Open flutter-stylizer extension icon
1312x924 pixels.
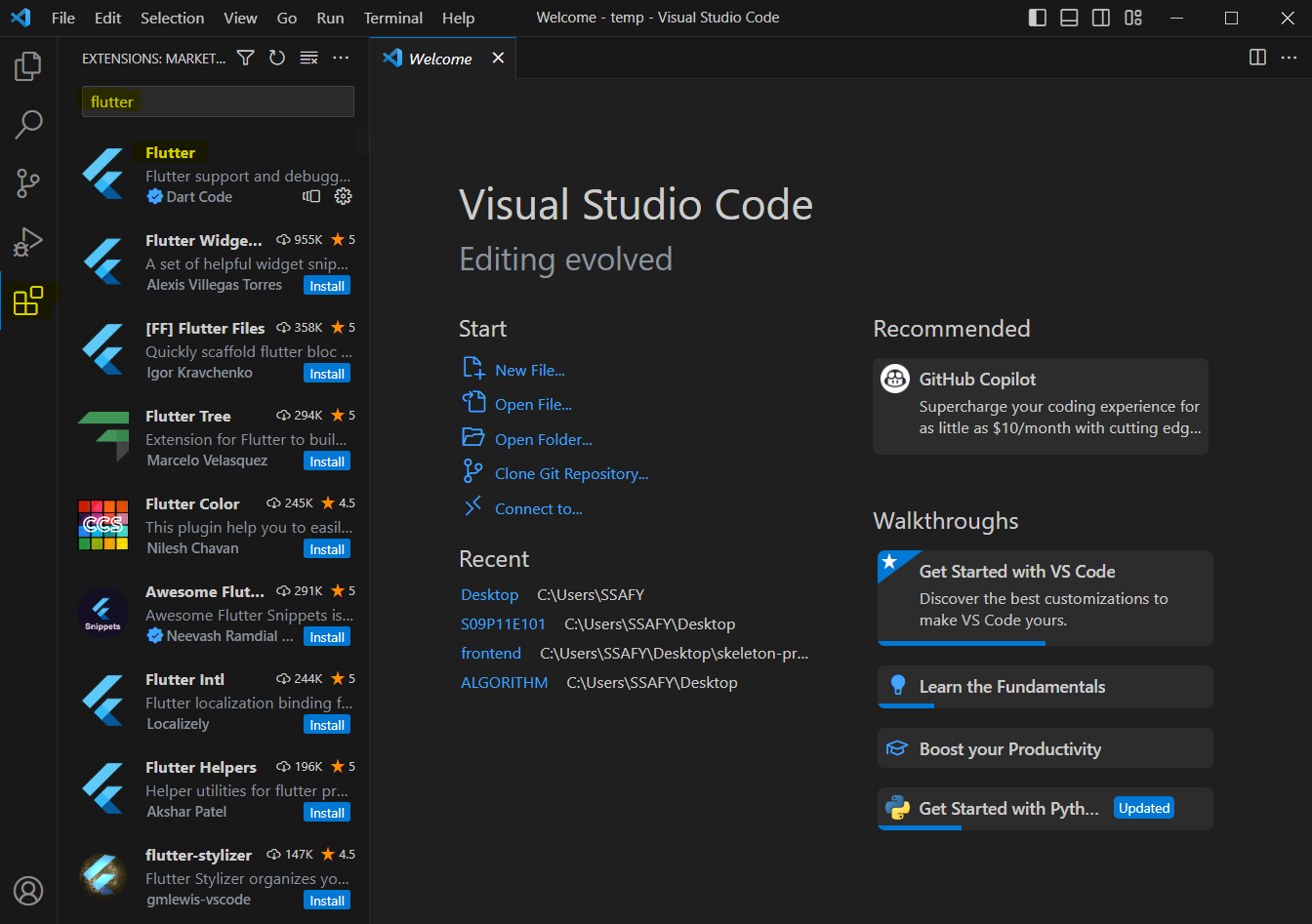click(x=103, y=875)
